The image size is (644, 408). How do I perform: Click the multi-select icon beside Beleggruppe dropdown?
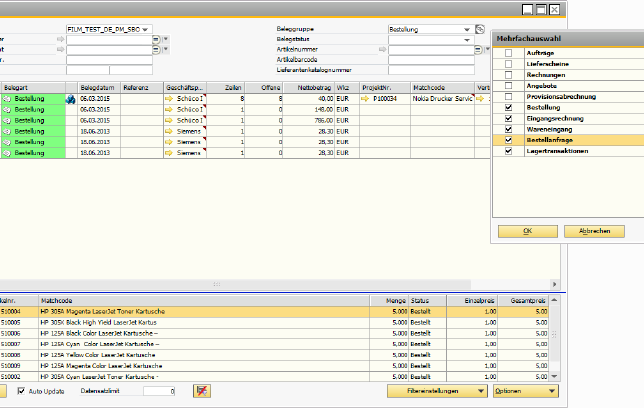click(x=480, y=30)
